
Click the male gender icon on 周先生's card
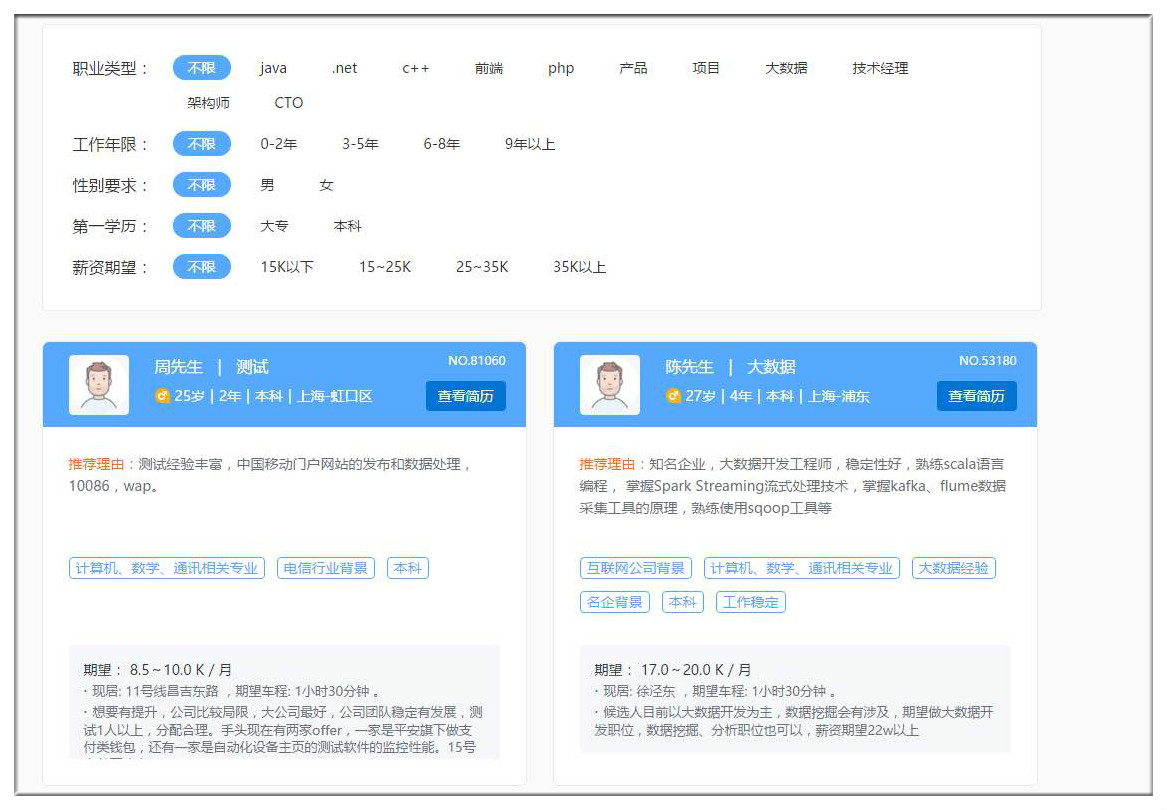[162, 396]
